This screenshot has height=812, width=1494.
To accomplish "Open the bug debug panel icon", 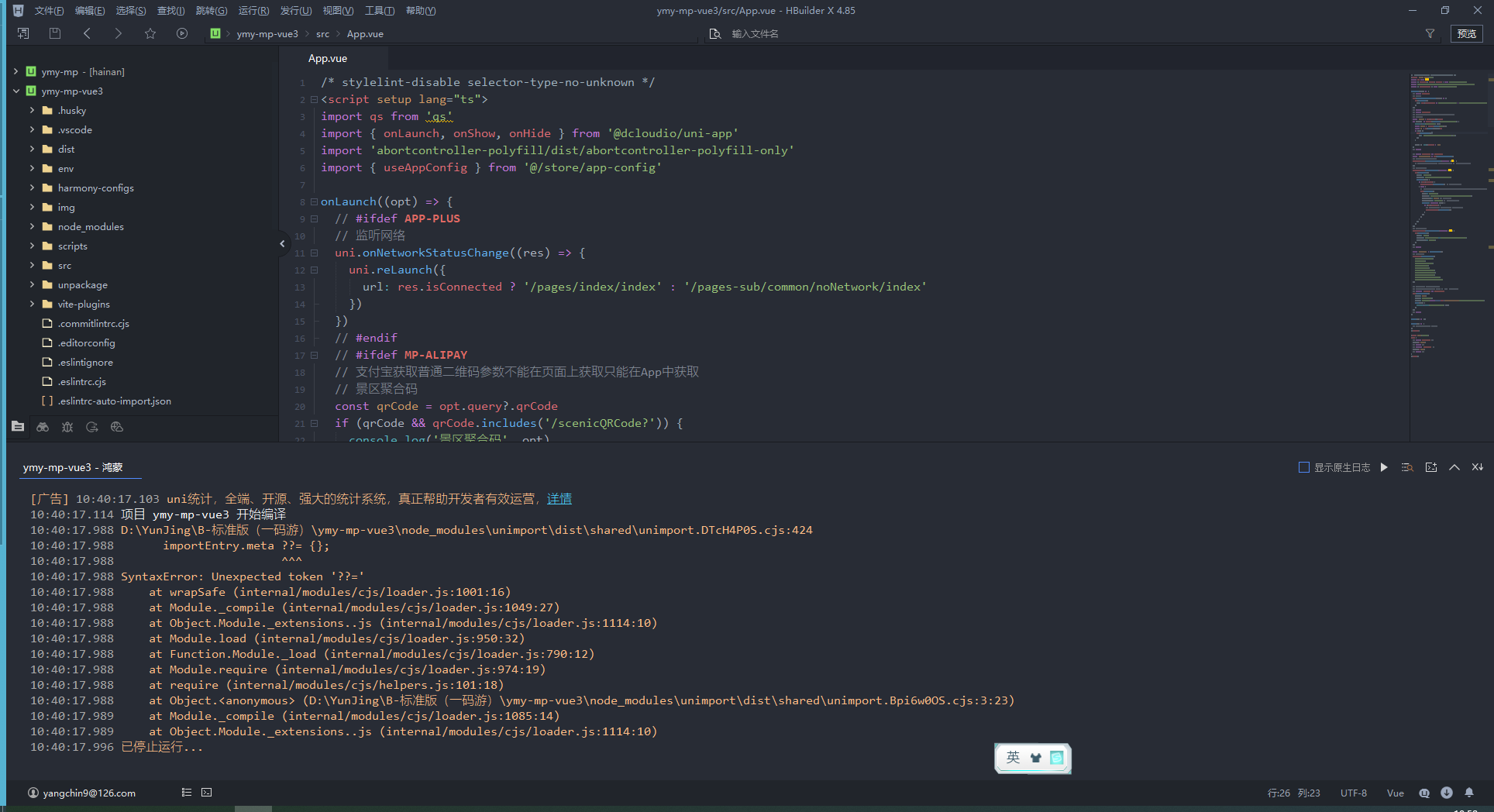I will (67, 427).
